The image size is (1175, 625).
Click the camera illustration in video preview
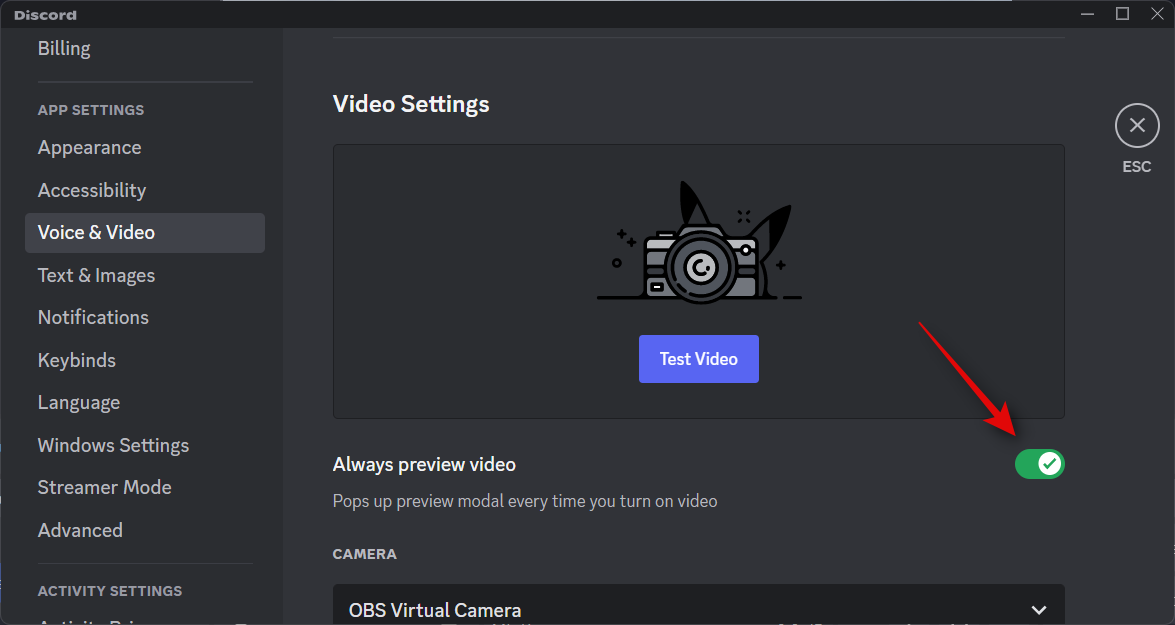coord(699,244)
